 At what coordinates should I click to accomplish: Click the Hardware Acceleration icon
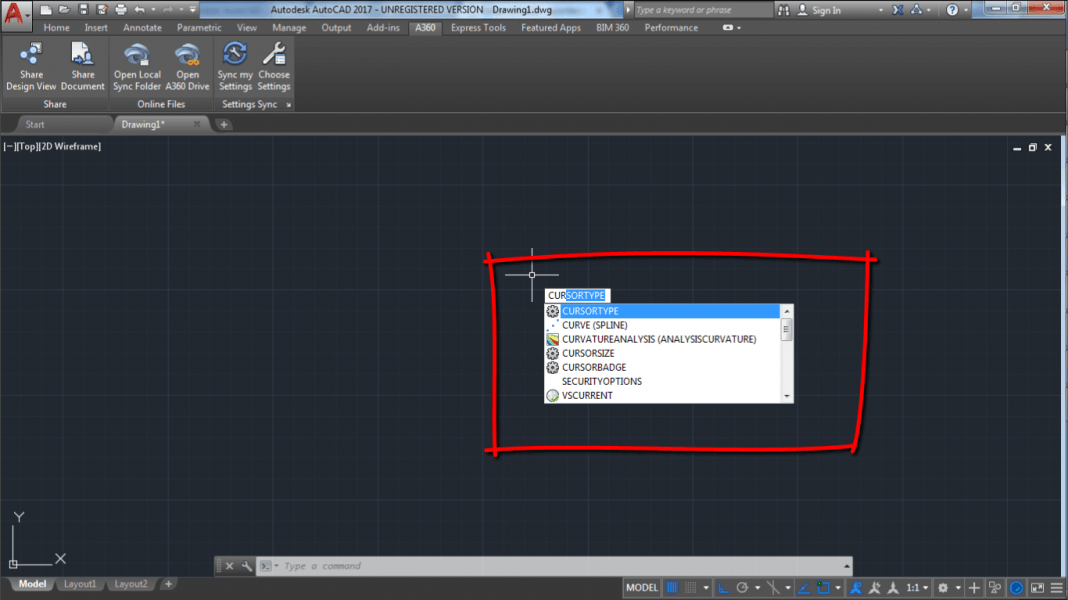1017,587
